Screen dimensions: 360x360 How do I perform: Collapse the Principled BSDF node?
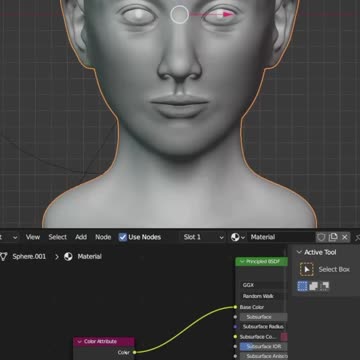click(241, 262)
